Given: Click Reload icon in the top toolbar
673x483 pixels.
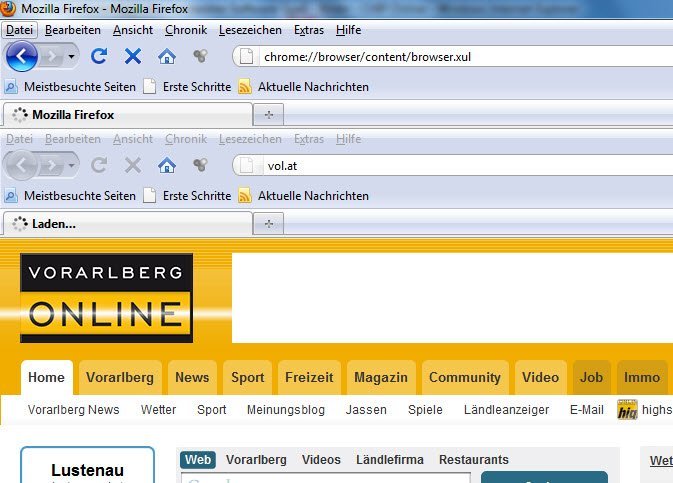Looking at the screenshot, I should 99,56.
